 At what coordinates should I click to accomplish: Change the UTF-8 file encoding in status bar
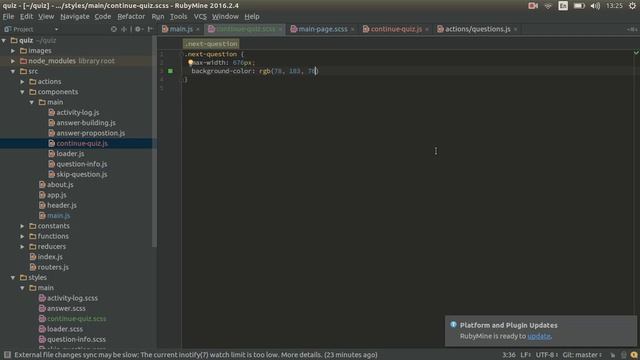coord(547,355)
